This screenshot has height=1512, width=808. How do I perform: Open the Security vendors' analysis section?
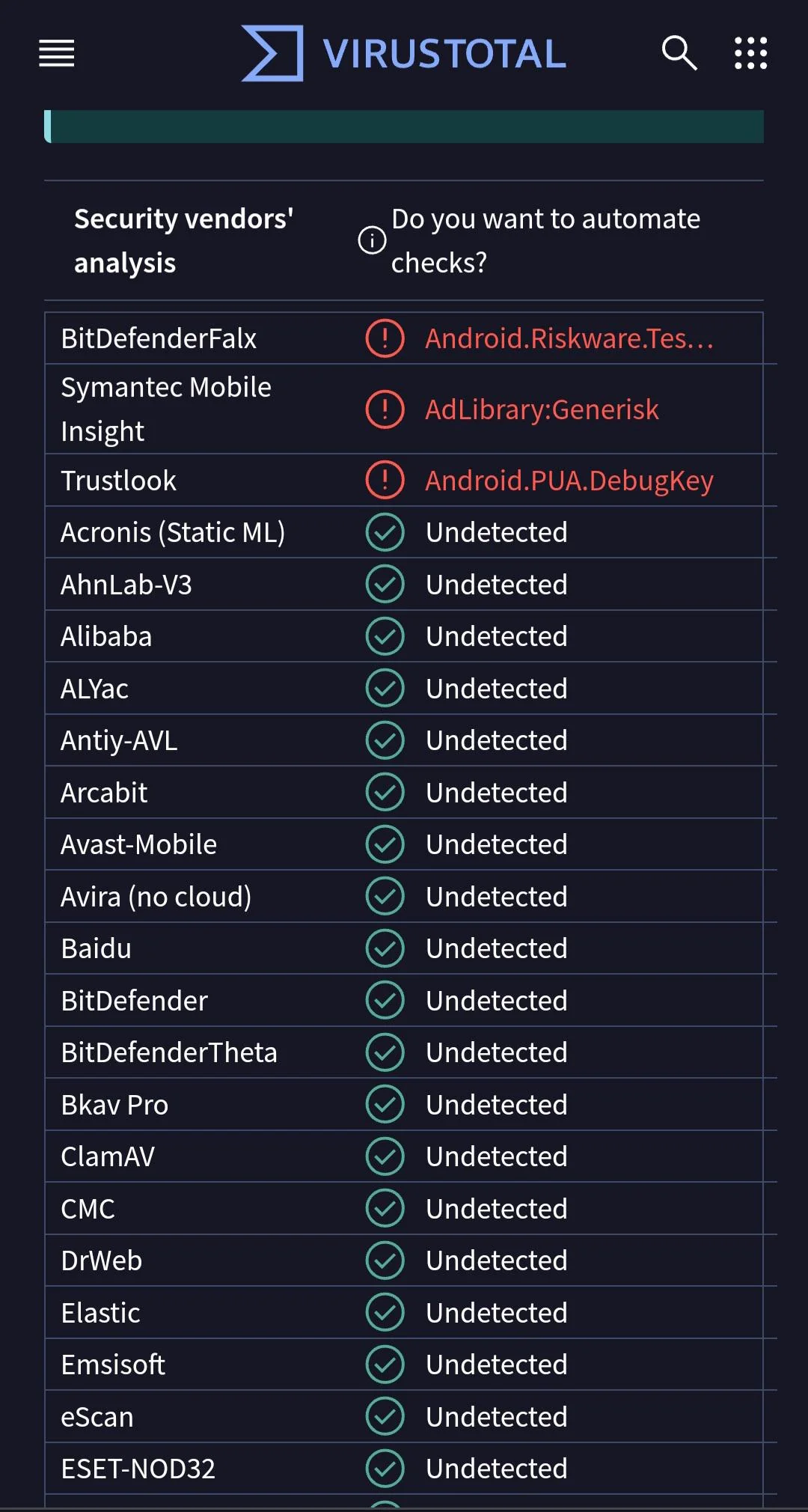pyautogui.click(x=183, y=240)
